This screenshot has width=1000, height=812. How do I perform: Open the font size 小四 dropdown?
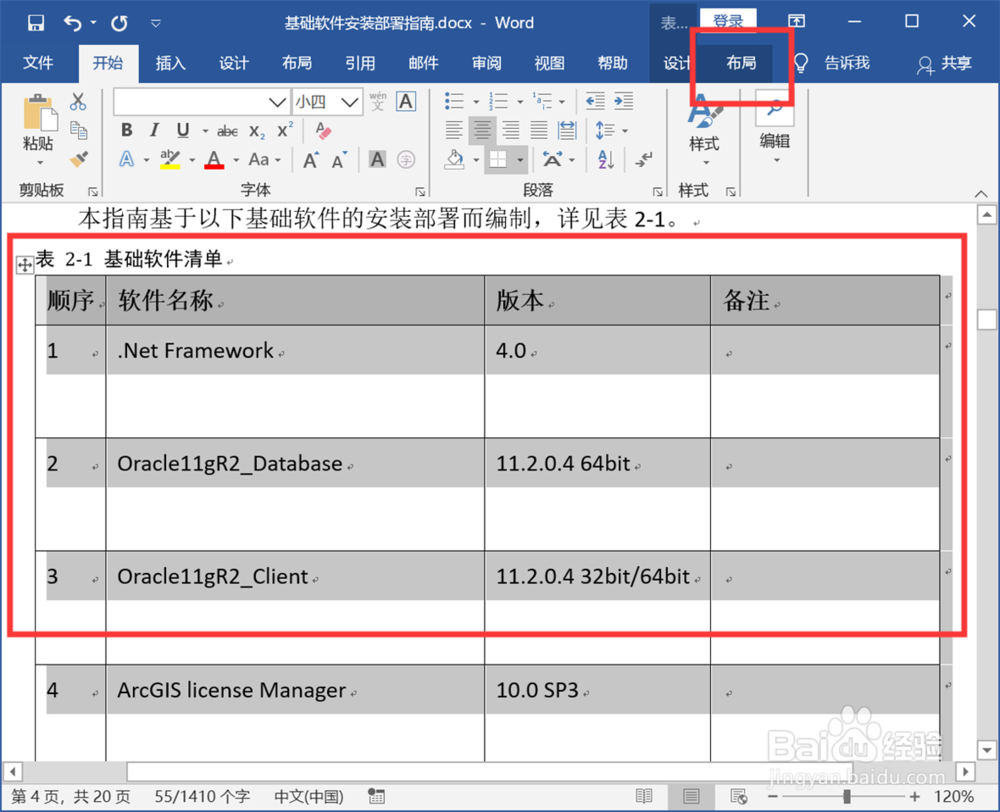[349, 102]
